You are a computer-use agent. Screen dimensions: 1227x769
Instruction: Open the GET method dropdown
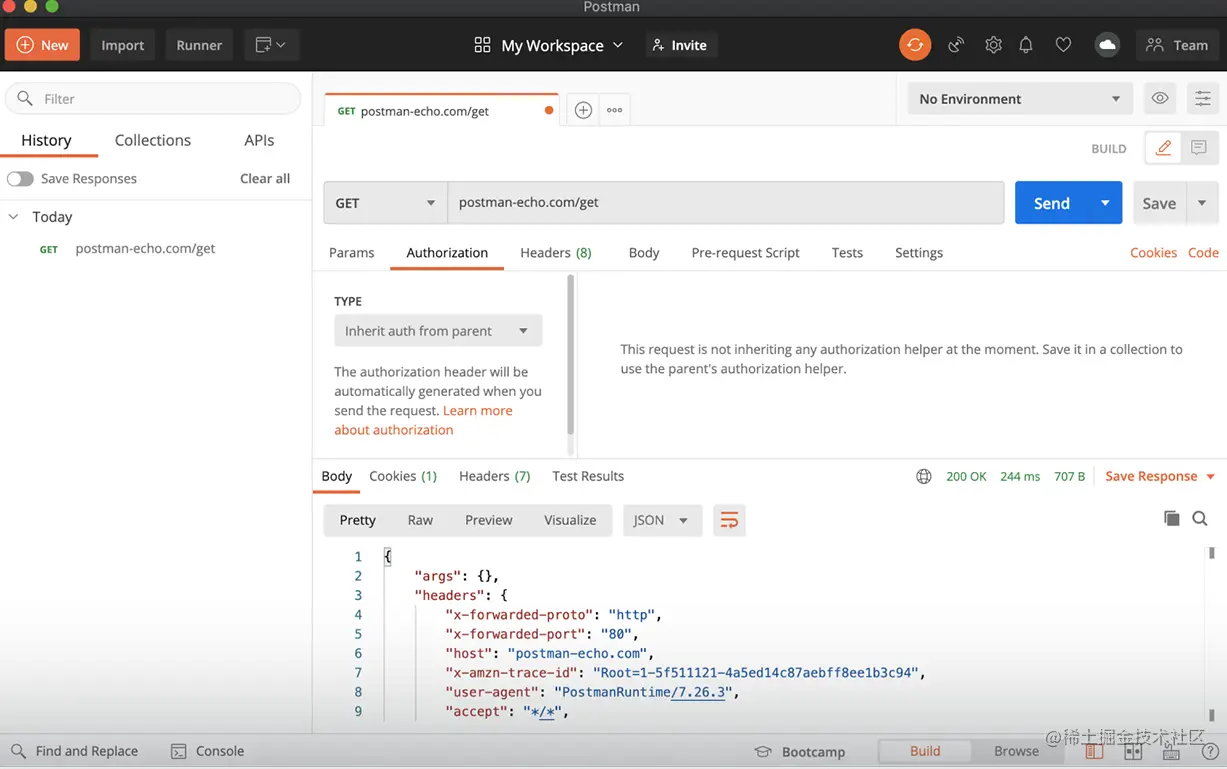(385, 202)
